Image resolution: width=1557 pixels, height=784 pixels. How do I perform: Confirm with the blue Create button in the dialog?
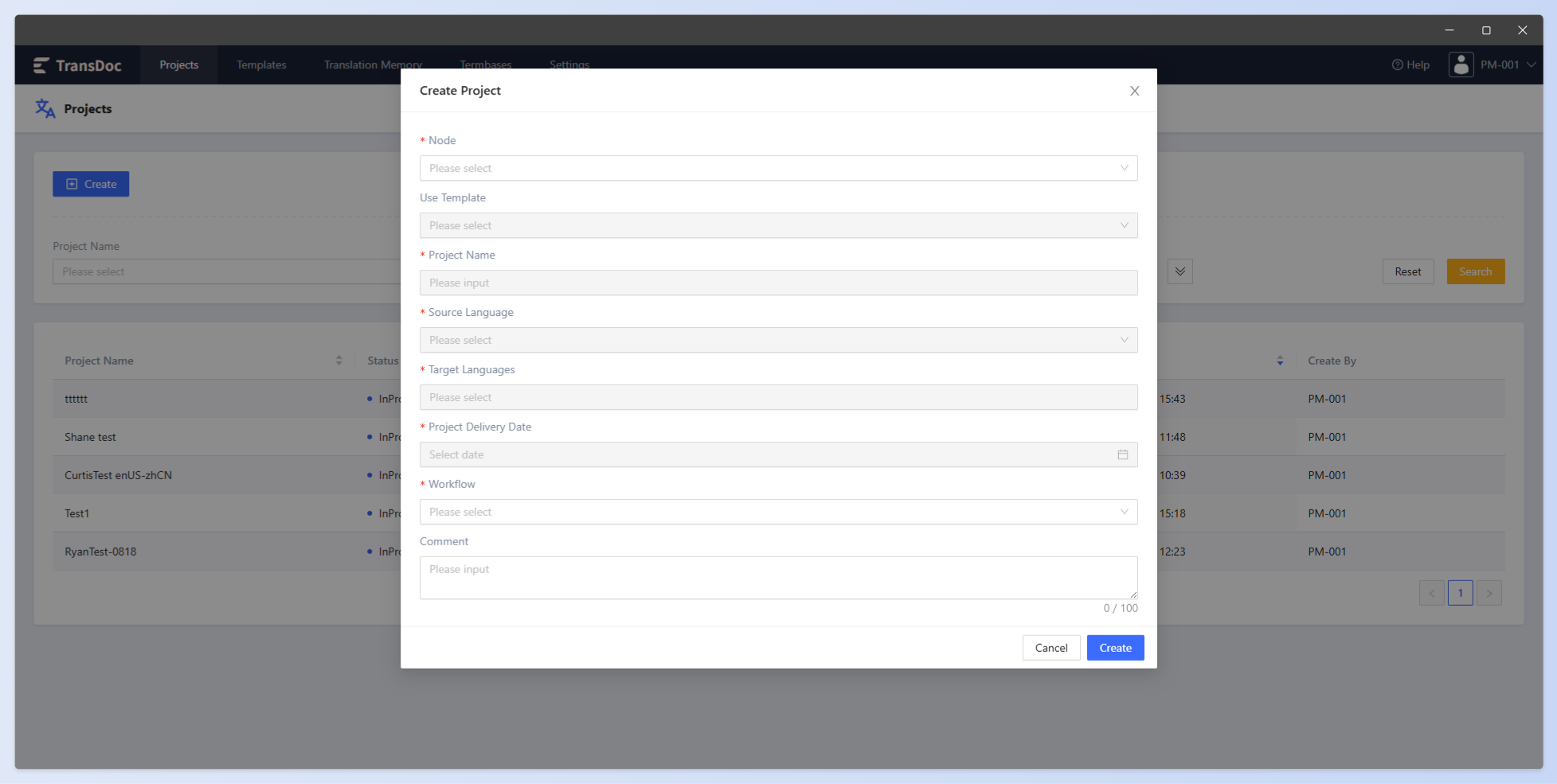click(x=1115, y=648)
